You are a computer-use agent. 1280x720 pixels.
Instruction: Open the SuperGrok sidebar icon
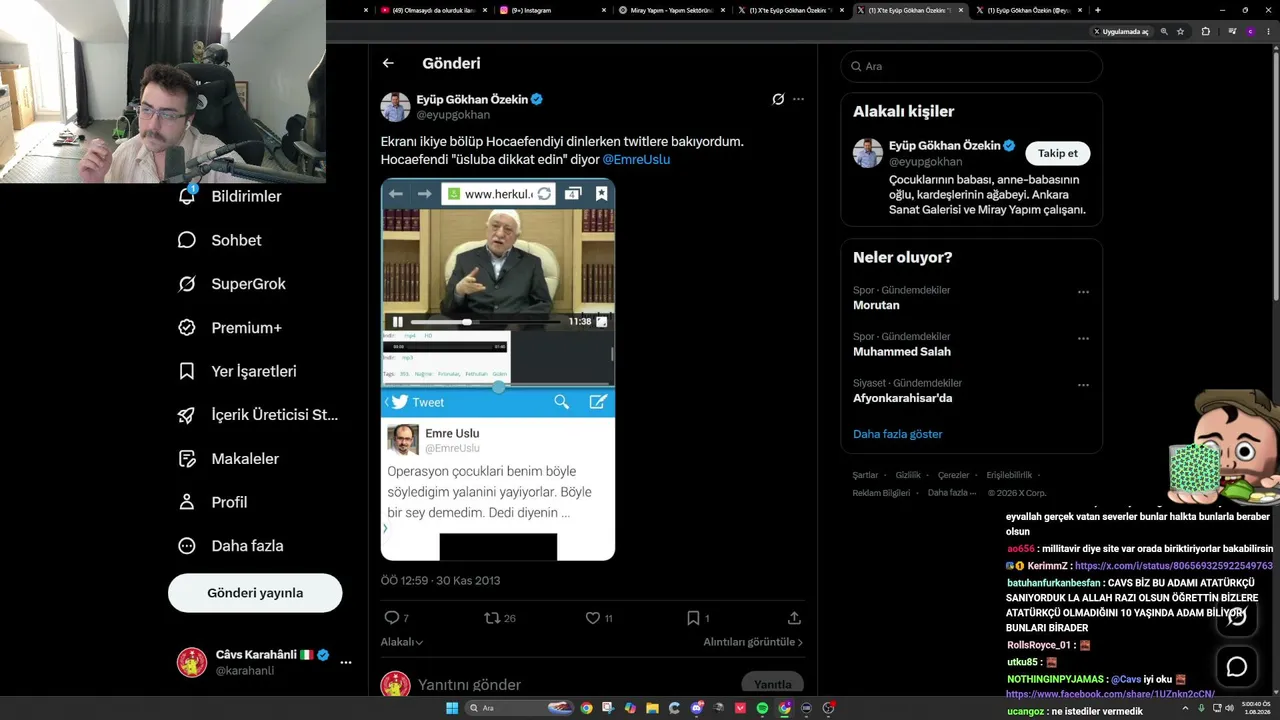tap(187, 284)
